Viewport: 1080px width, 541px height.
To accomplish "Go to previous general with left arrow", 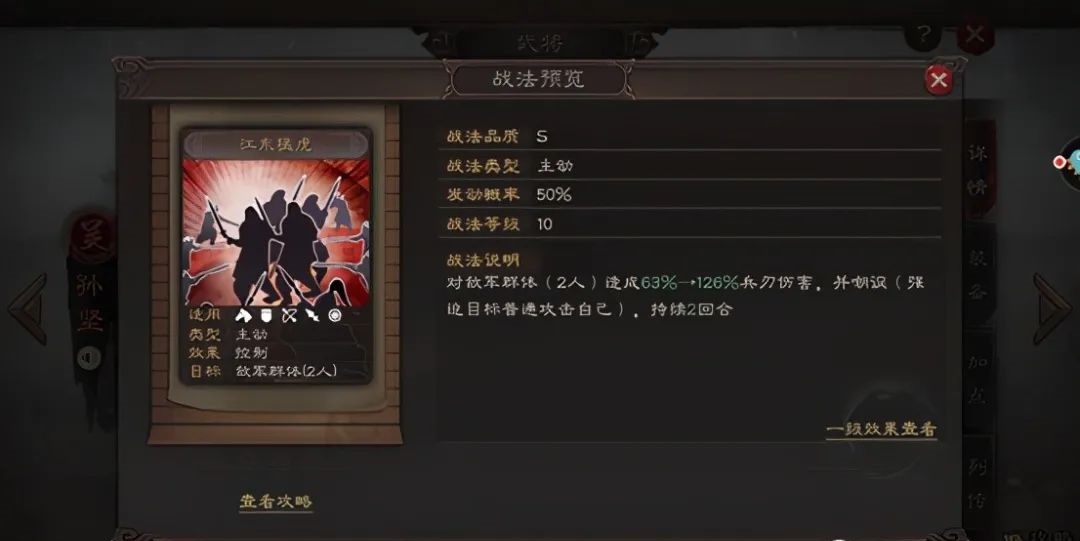I will coord(28,308).
